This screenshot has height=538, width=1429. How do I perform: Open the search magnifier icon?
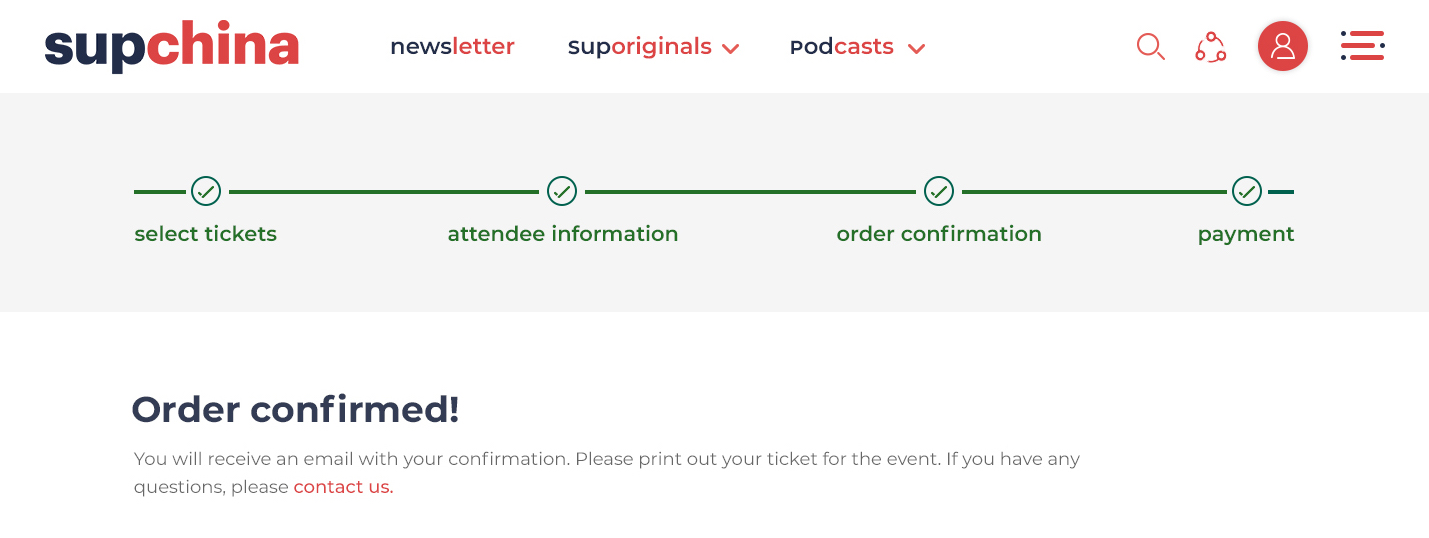[x=1151, y=47]
